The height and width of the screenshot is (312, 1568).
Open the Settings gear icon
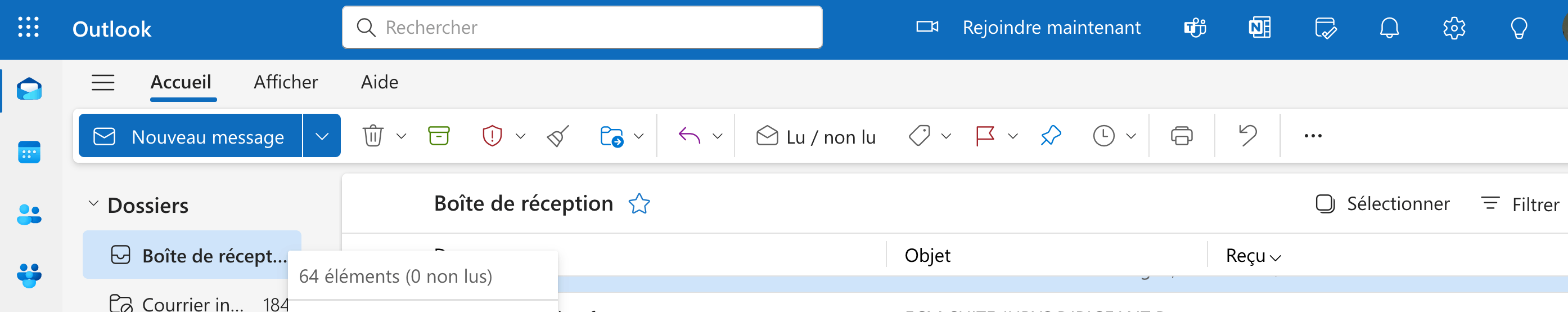[1454, 28]
